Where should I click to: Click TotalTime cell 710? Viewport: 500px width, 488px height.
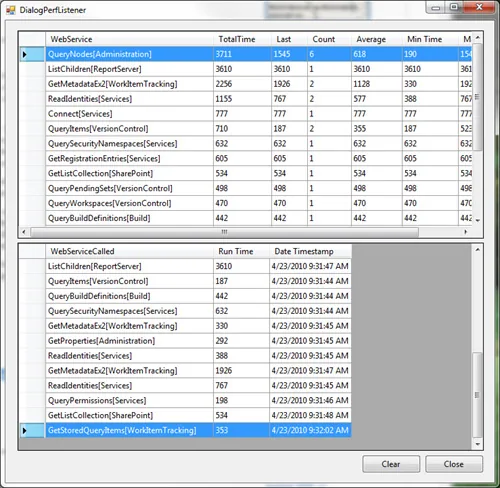(x=242, y=129)
